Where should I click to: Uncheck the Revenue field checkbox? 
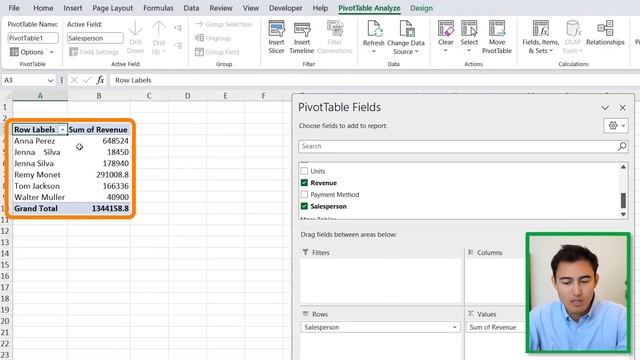pos(304,183)
